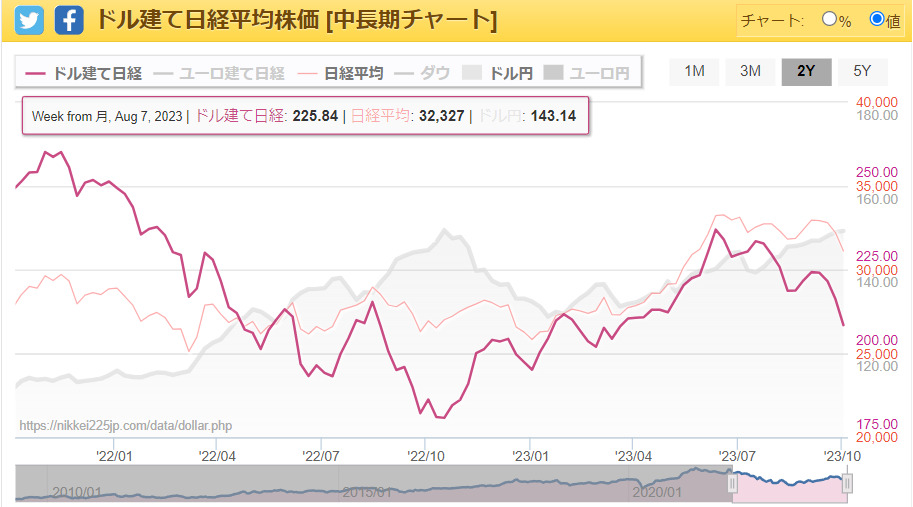Toggle 日経平均 line in legend

[x=340, y=73]
